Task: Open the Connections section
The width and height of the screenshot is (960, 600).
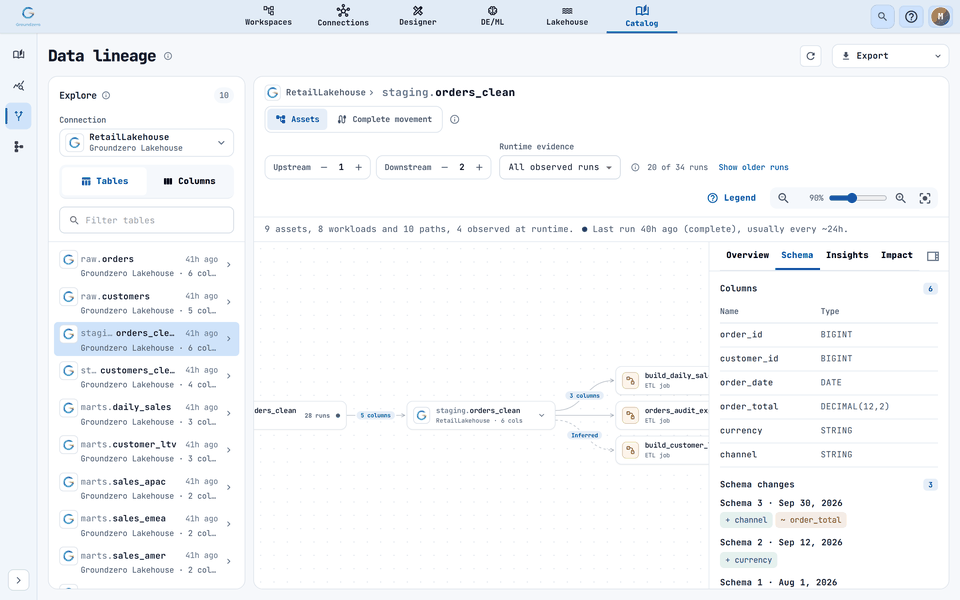Action: 343,16
